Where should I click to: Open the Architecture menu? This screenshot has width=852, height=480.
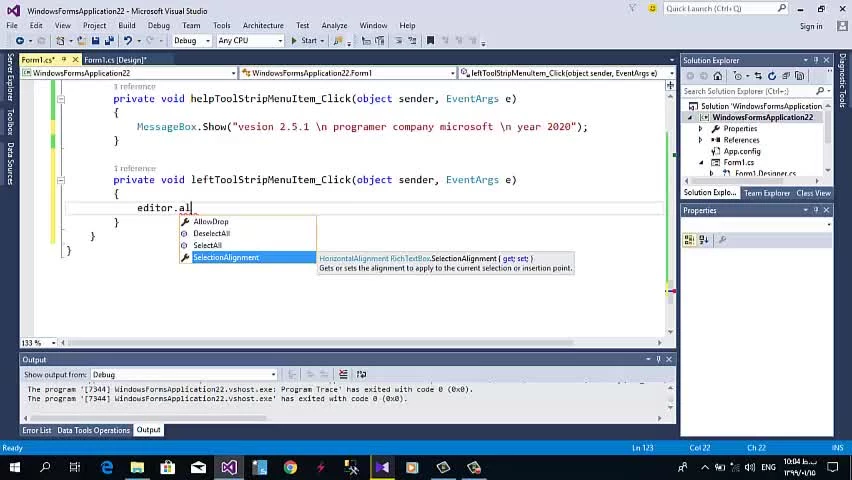click(x=263, y=26)
